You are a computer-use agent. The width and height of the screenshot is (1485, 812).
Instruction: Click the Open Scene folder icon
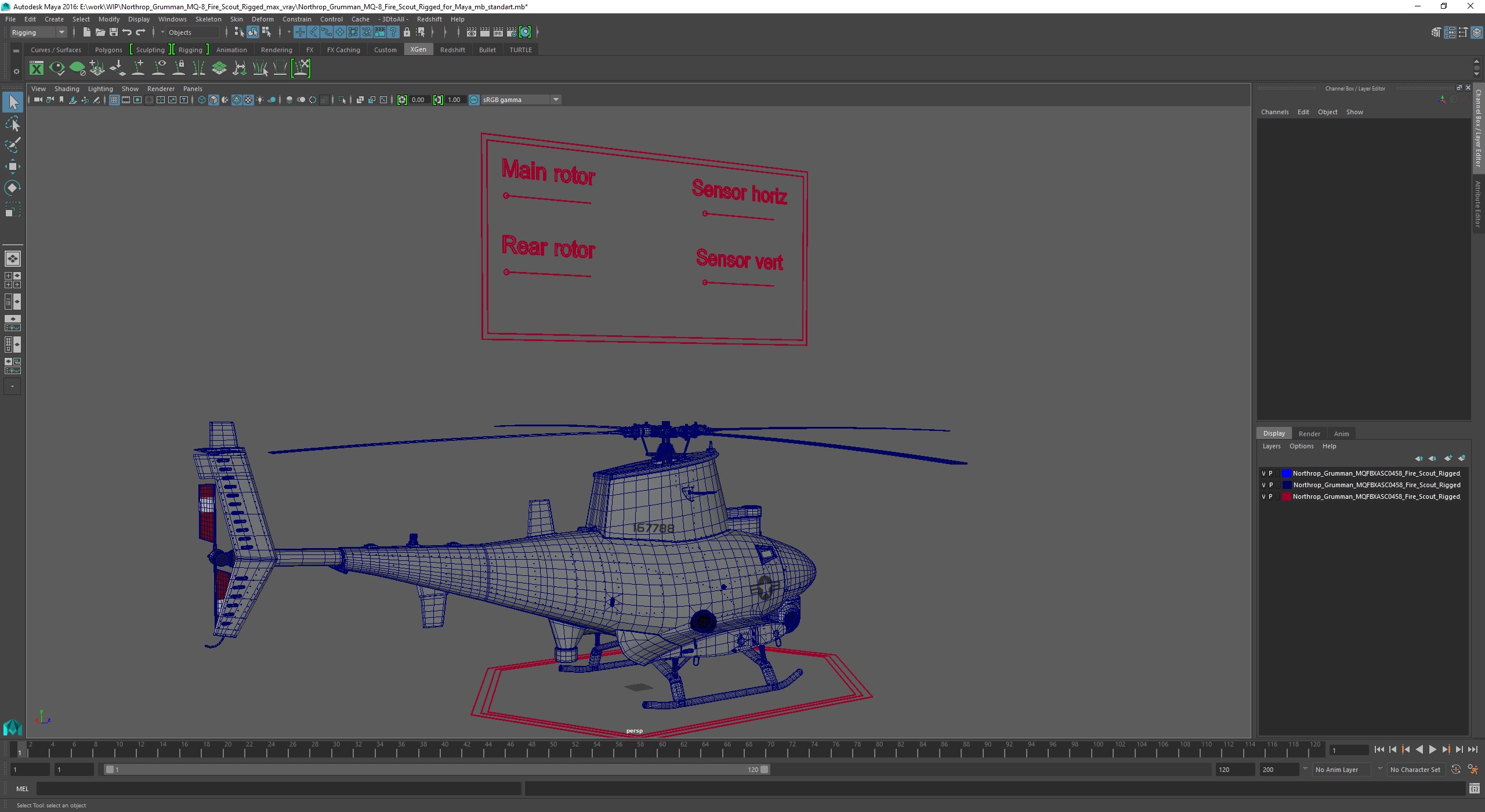(100, 32)
